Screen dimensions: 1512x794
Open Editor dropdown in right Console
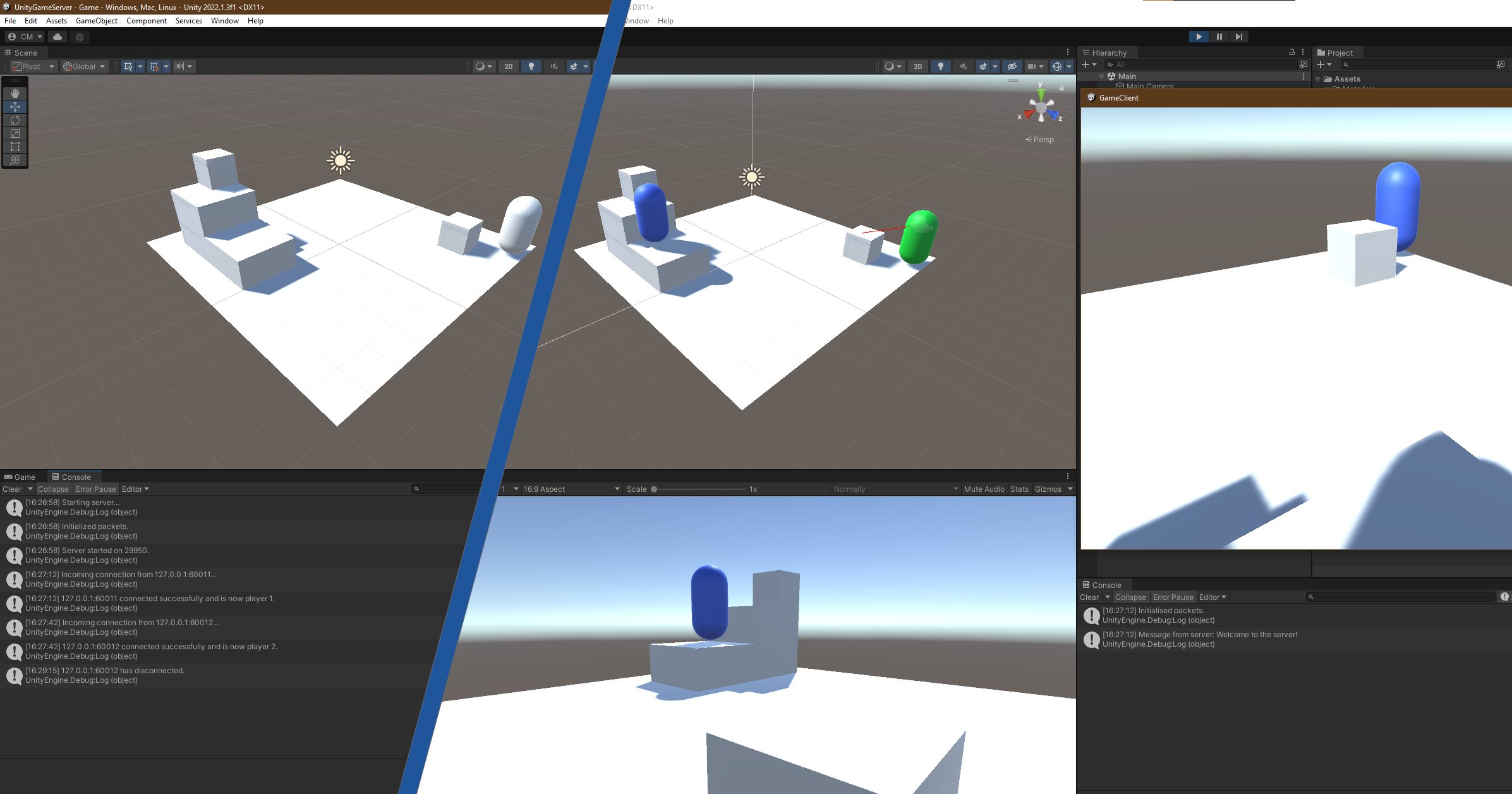1213,597
